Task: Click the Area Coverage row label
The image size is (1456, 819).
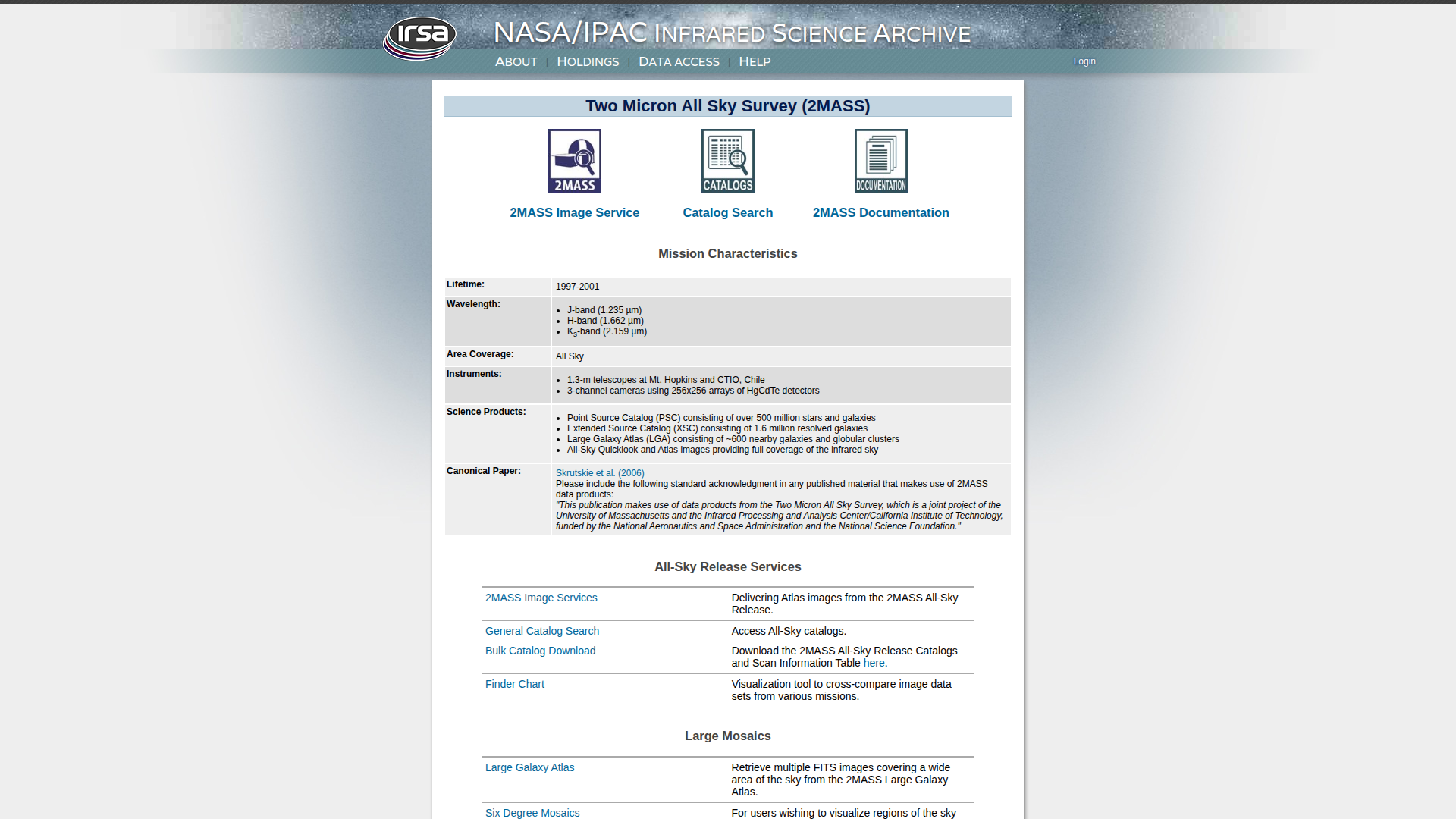Action: [x=480, y=354]
